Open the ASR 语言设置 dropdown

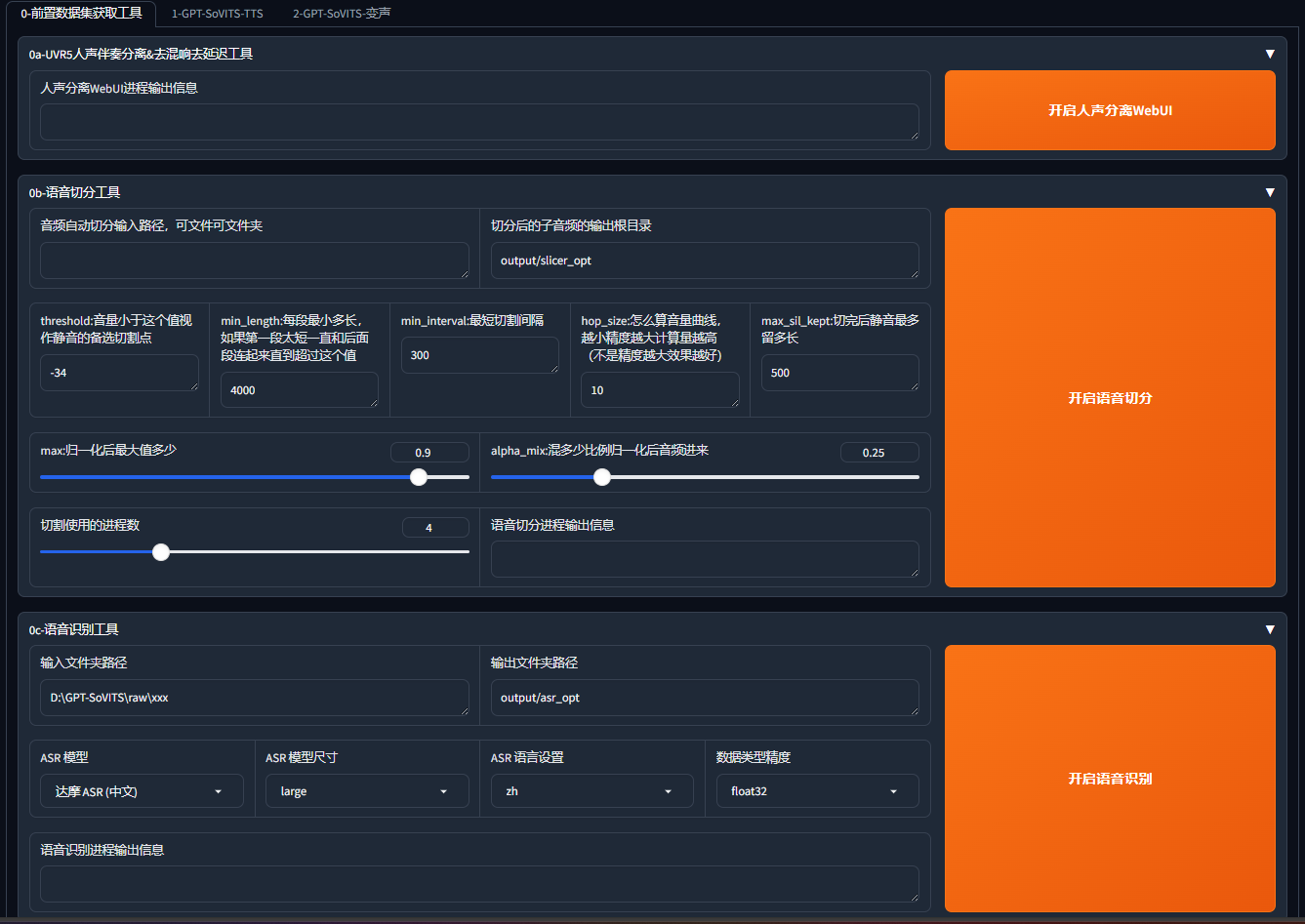point(591,791)
